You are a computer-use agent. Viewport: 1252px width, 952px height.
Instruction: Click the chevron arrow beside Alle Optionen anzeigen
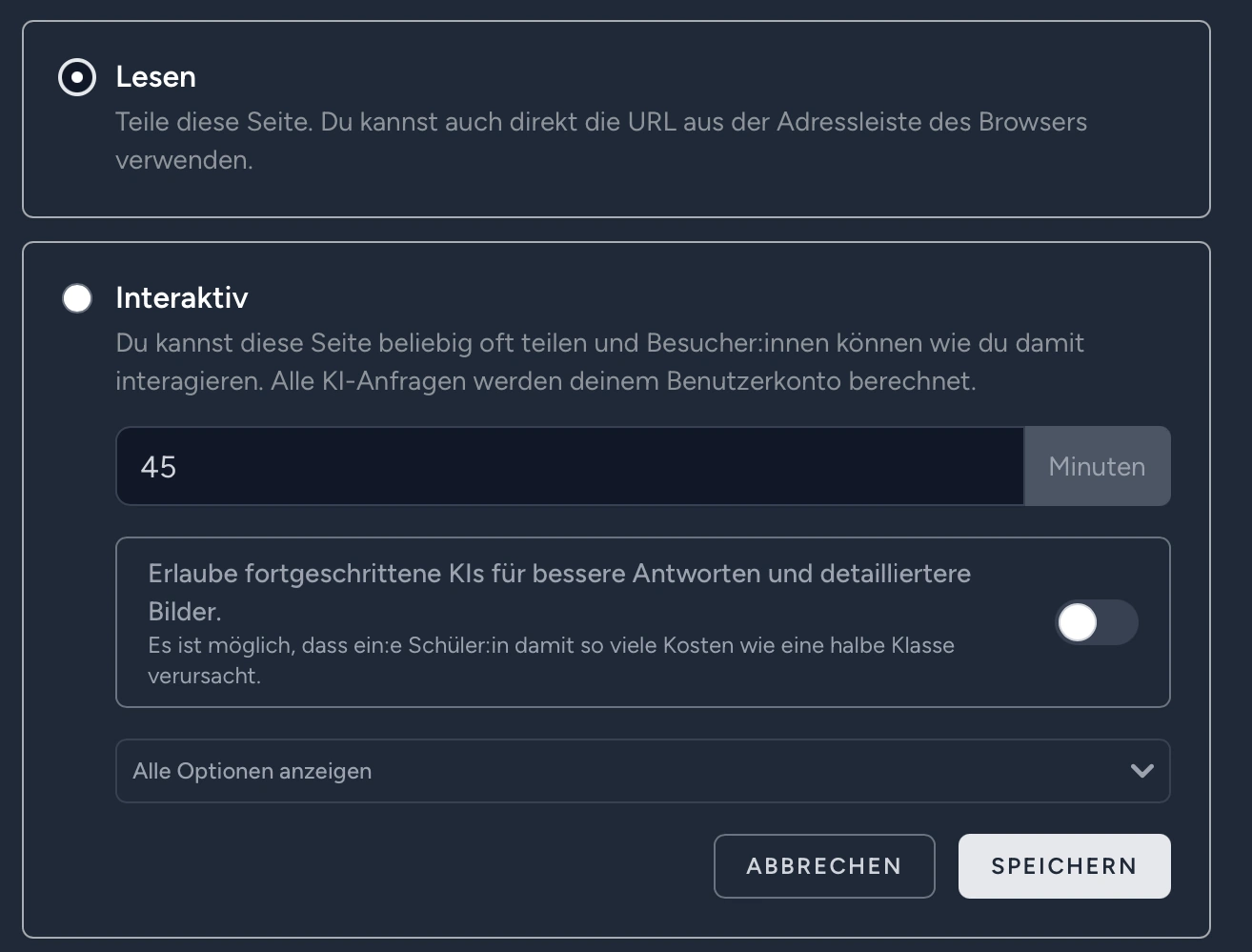(1141, 771)
